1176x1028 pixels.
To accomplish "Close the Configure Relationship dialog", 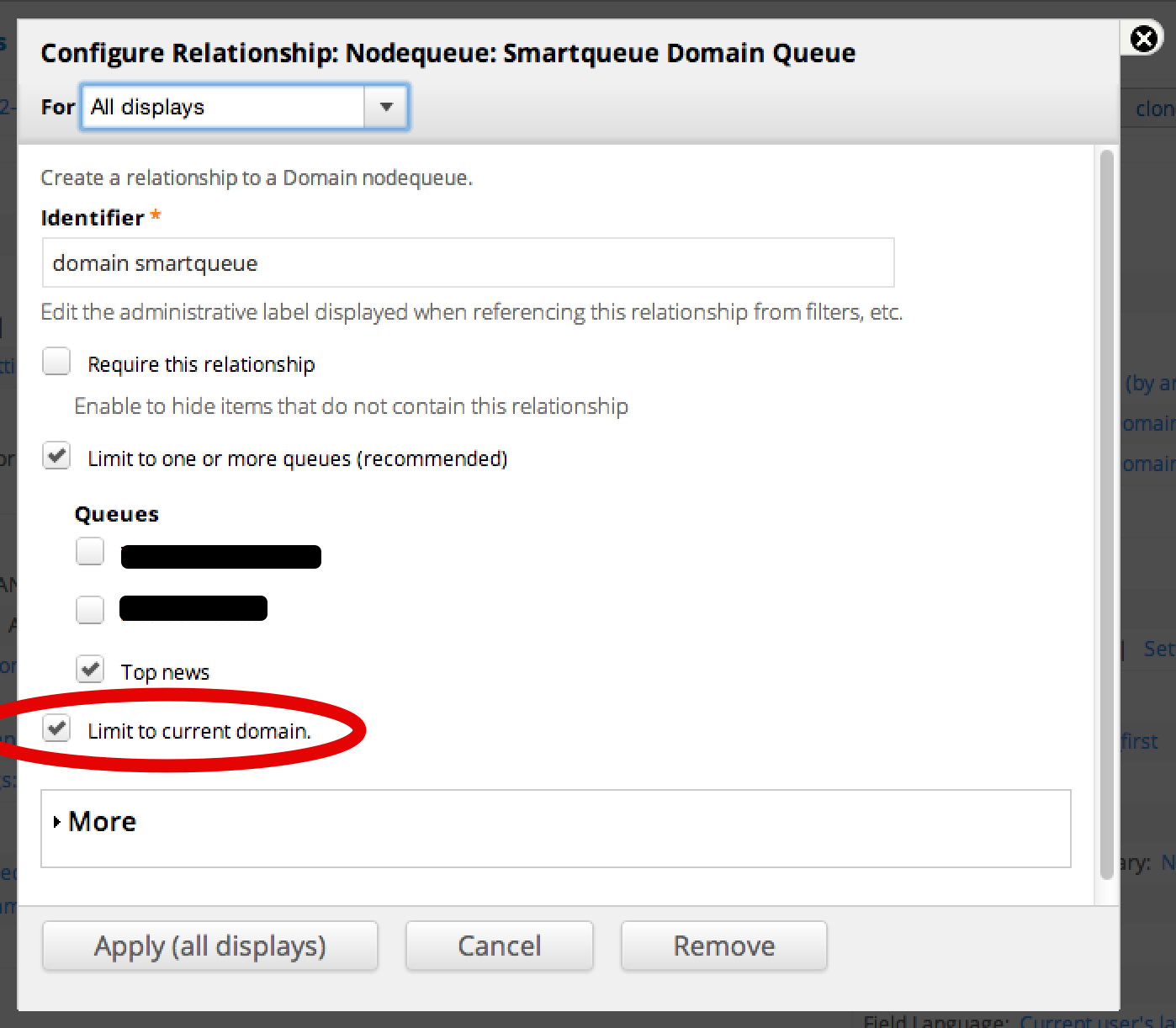I will click(x=1142, y=39).
